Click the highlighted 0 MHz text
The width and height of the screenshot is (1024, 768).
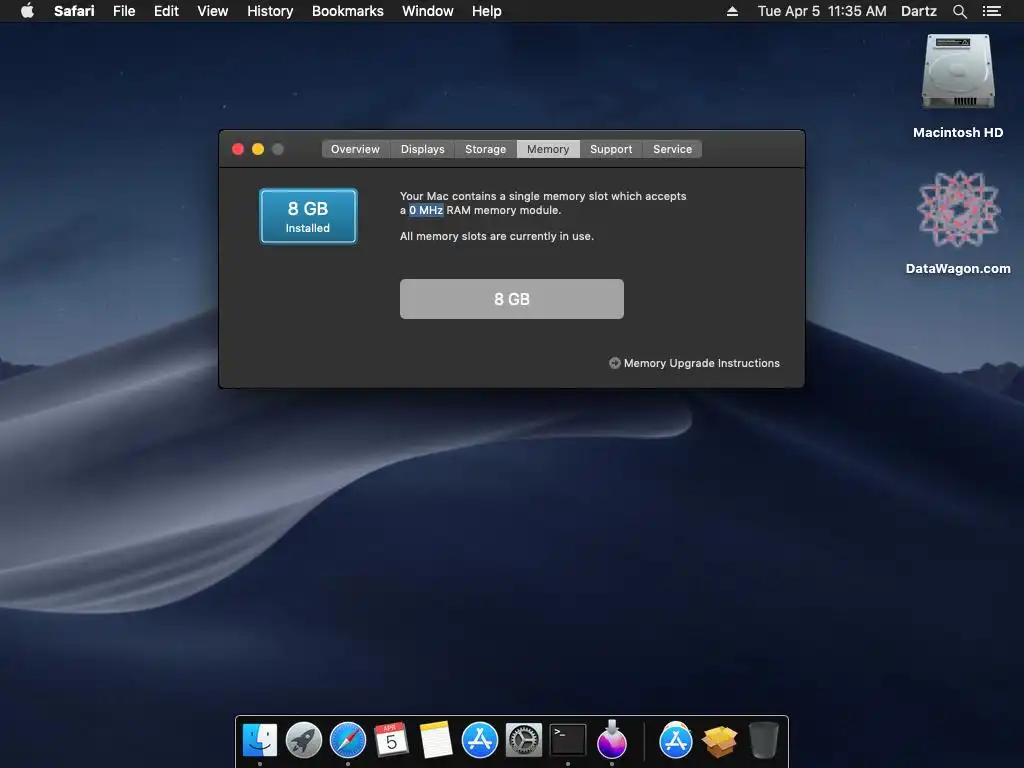tap(426, 210)
